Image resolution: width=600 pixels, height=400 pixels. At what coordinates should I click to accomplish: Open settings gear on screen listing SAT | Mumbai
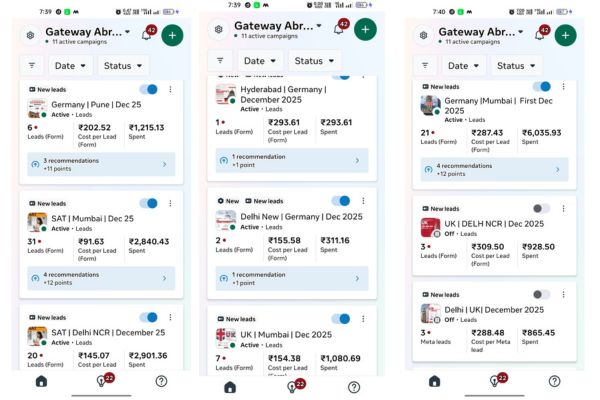(x=30, y=35)
